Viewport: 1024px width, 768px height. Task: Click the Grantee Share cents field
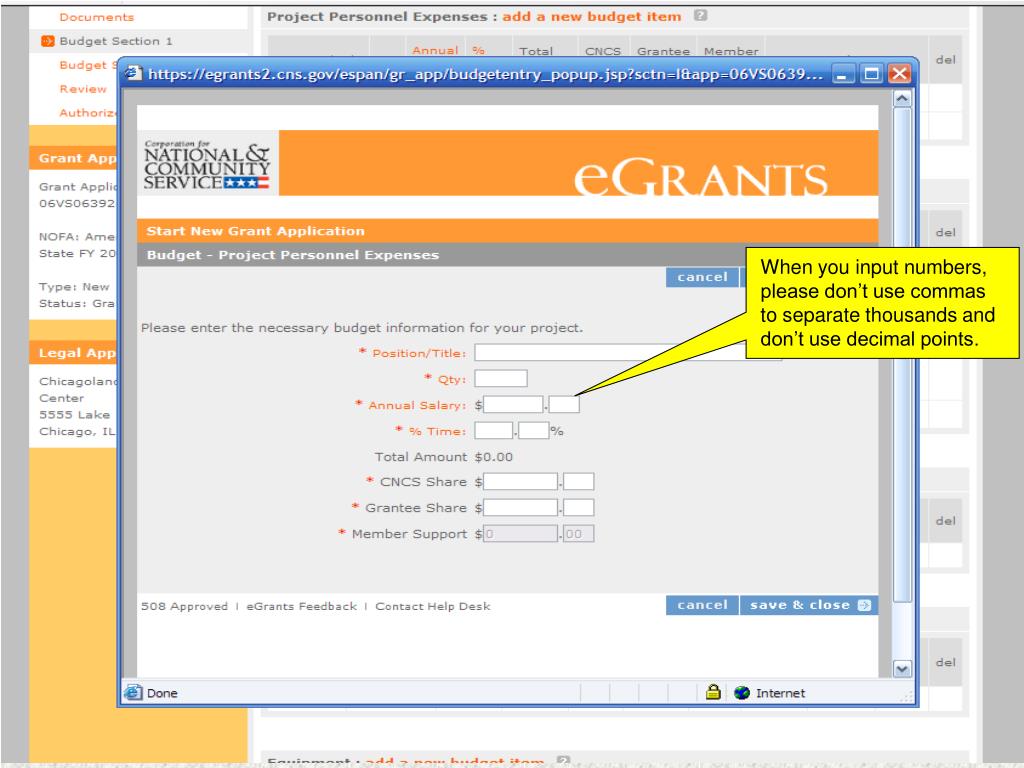pos(579,508)
